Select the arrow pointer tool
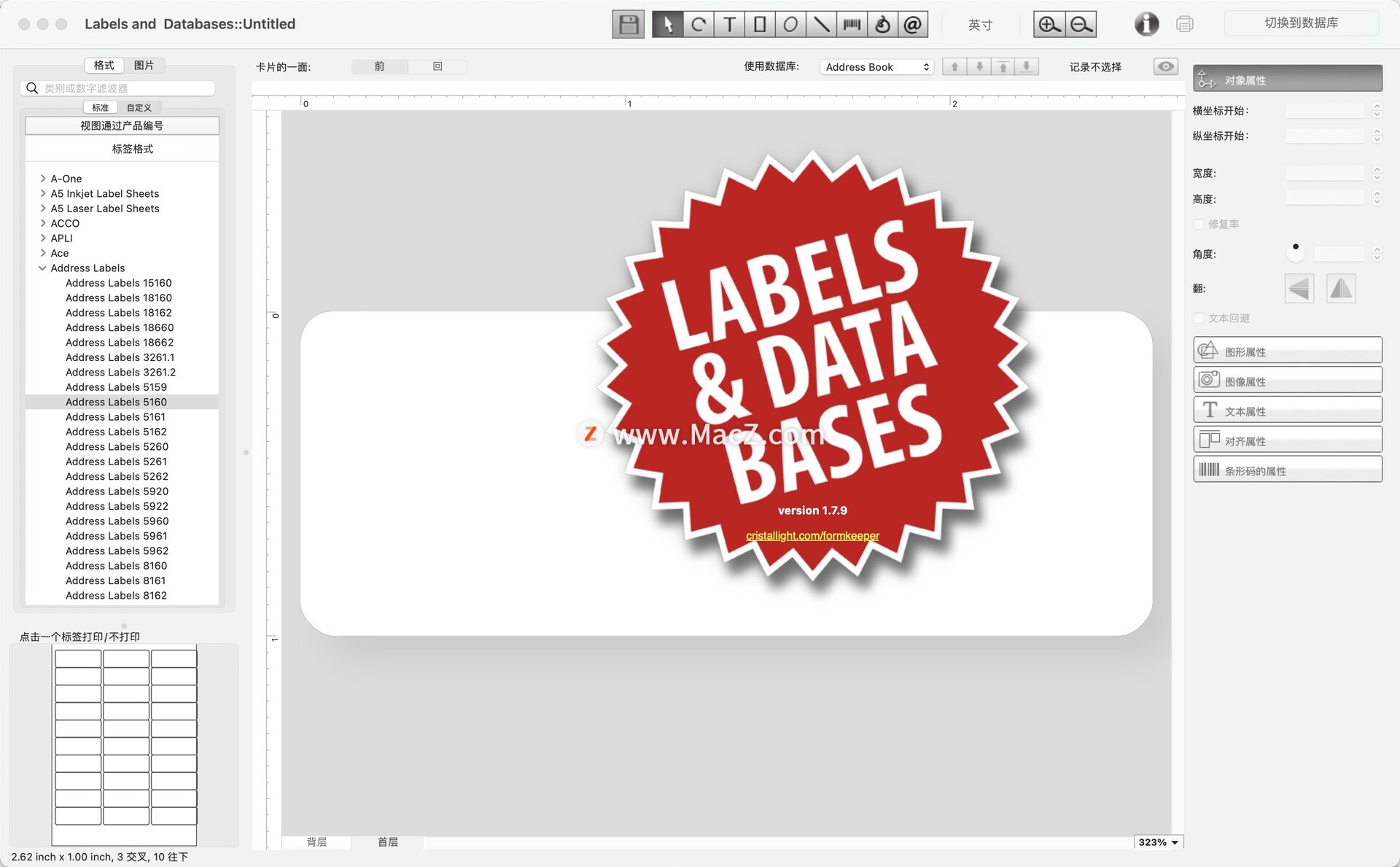This screenshot has height=867, width=1400. 667,25
